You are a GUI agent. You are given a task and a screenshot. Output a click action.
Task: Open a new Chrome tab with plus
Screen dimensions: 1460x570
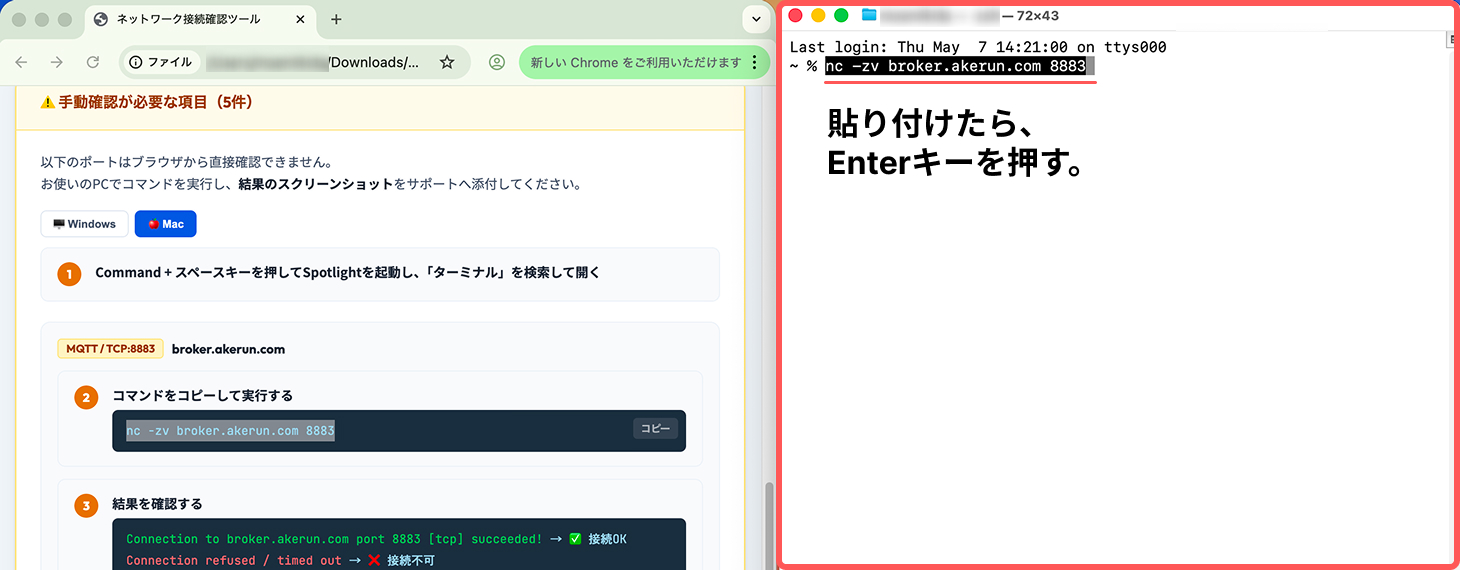pos(336,19)
